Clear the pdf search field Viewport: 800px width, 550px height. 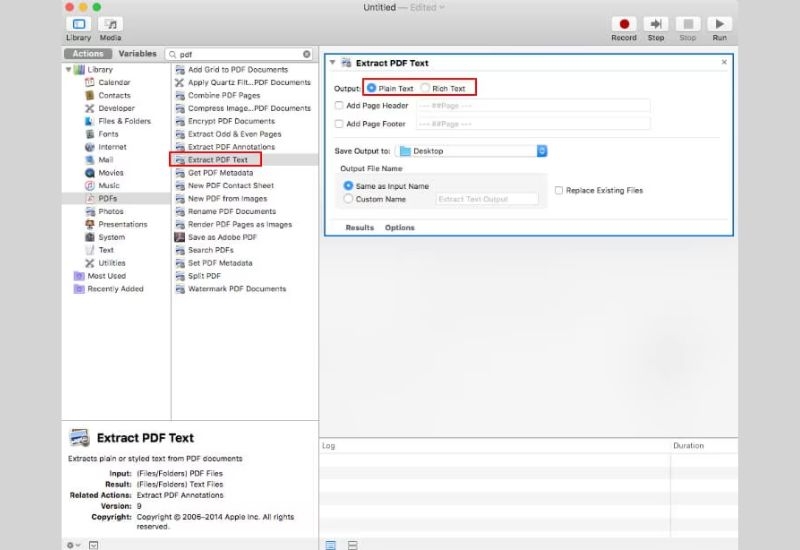[307, 54]
